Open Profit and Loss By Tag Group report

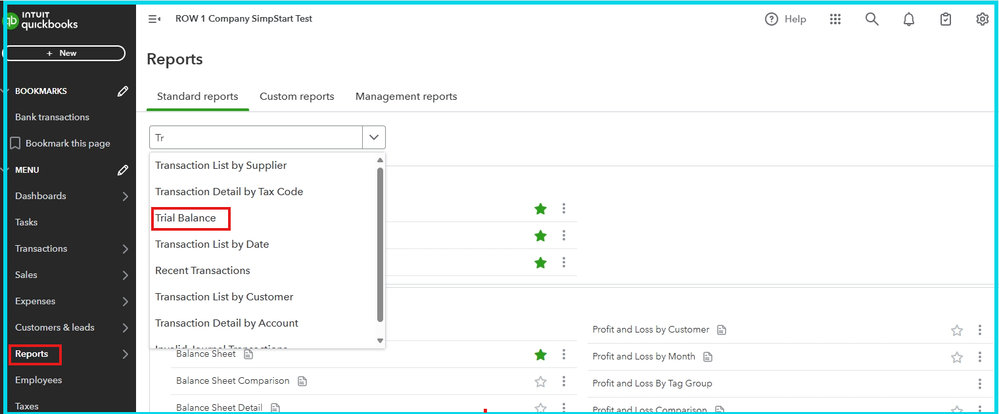tap(652, 383)
